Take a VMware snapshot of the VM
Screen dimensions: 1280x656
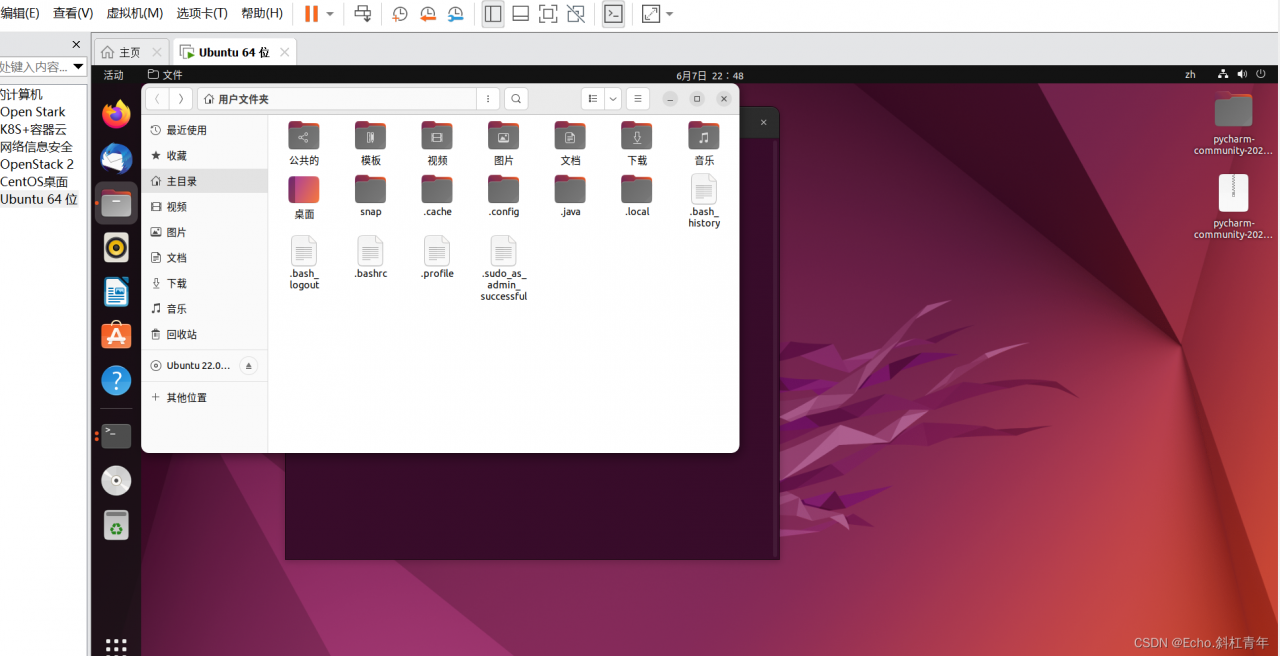pos(400,14)
